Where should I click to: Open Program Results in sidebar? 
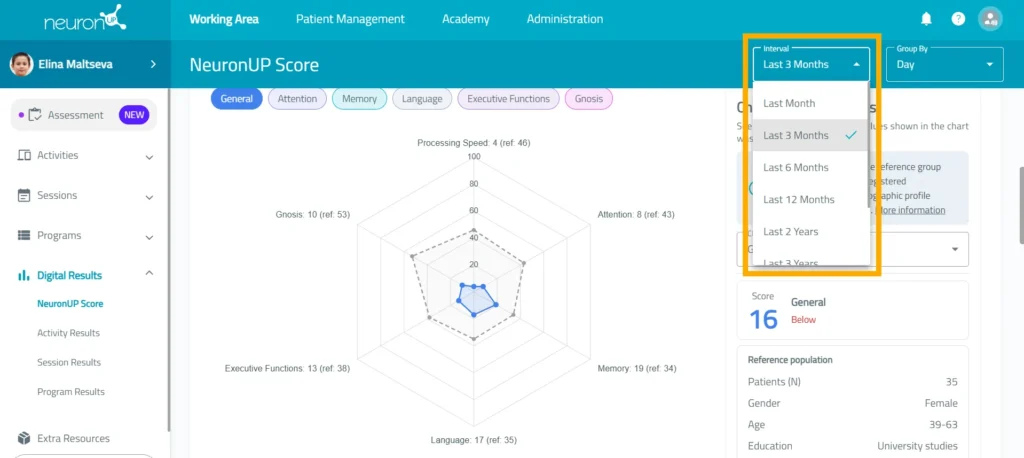click(71, 391)
